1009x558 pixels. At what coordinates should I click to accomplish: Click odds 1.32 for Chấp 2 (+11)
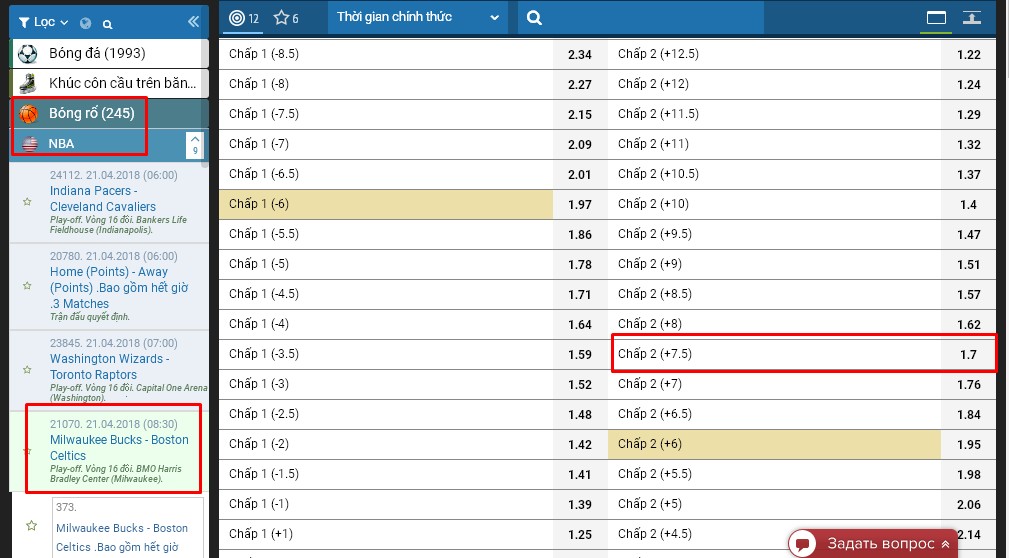[968, 145]
